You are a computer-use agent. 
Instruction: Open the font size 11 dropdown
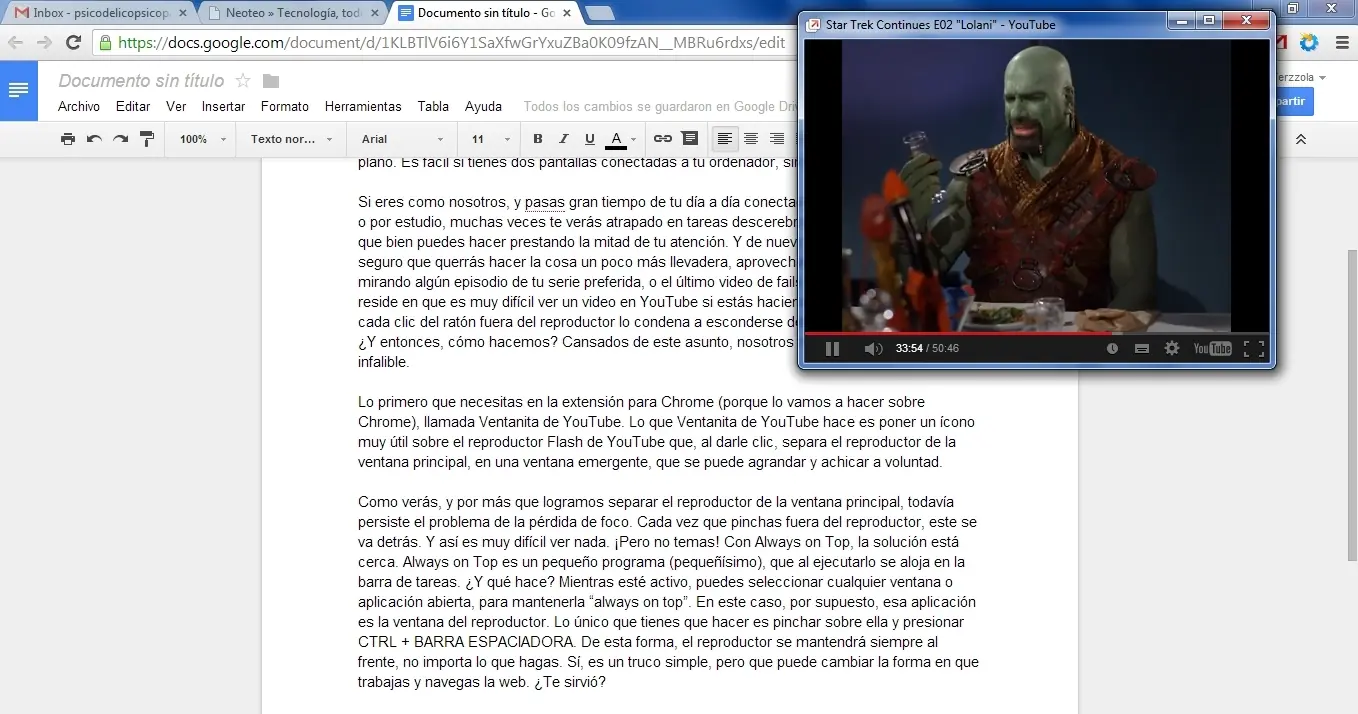(491, 139)
